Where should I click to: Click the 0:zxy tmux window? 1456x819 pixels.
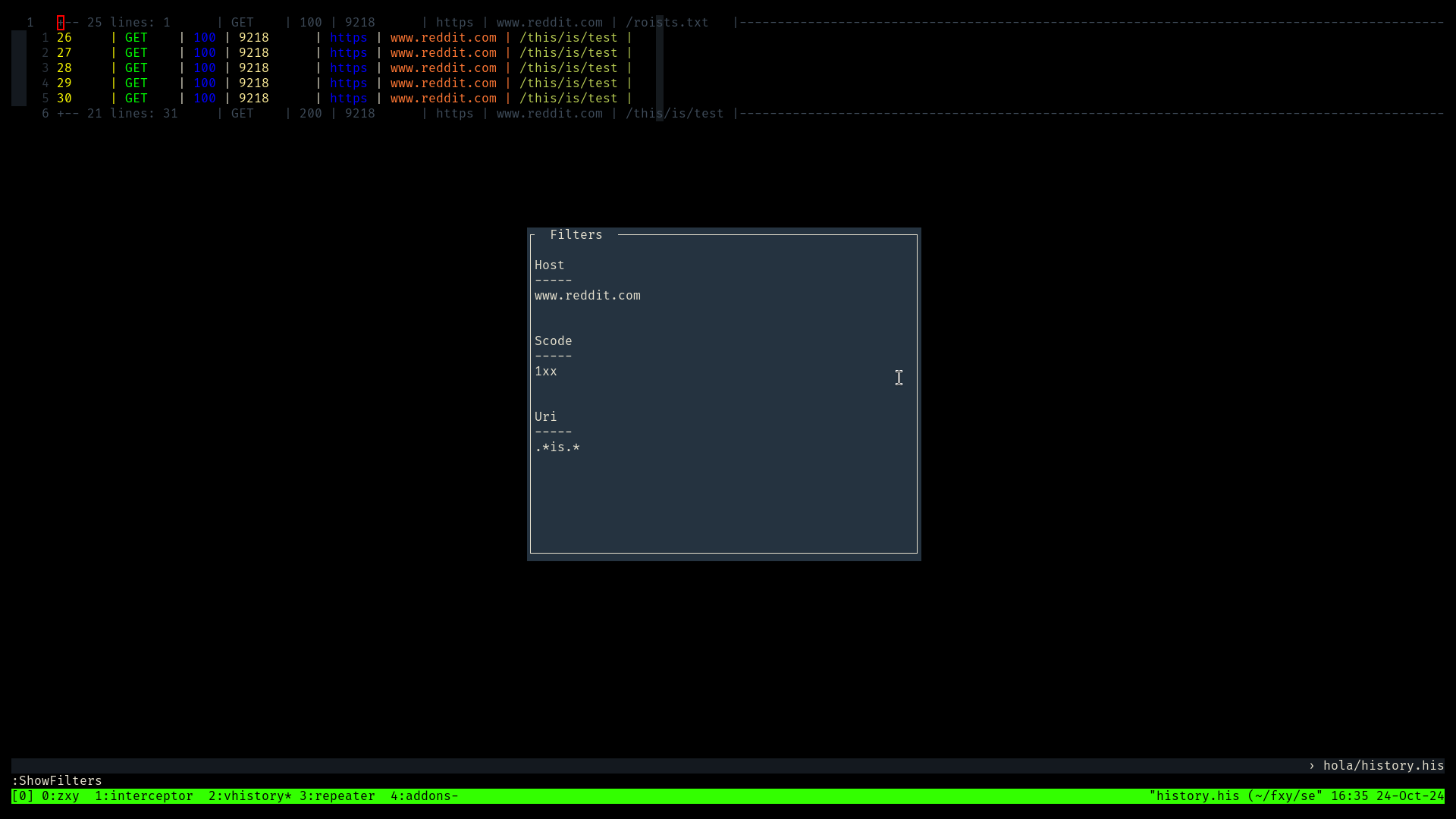click(x=60, y=796)
